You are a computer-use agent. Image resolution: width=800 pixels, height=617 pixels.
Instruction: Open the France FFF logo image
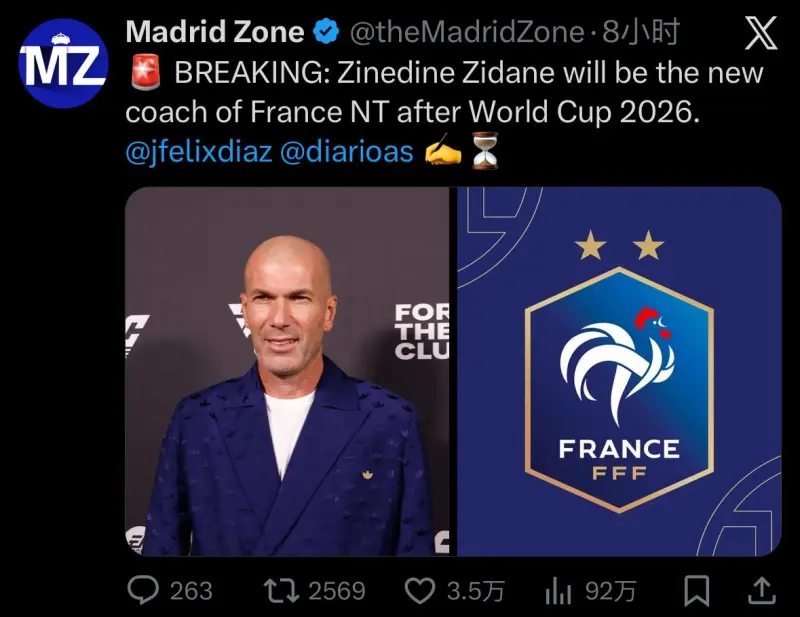click(619, 371)
